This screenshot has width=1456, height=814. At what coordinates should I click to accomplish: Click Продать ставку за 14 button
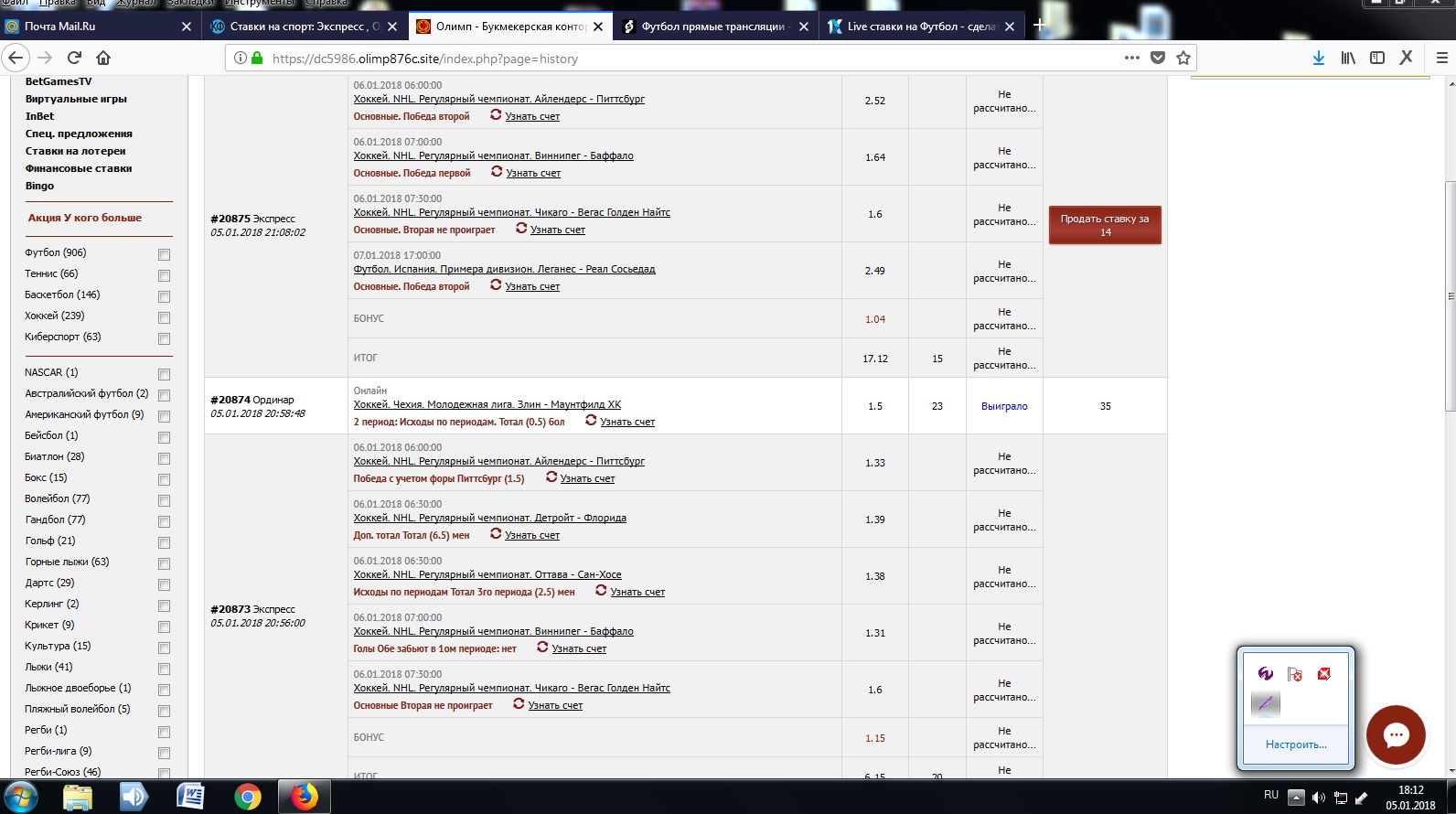[1105, 225]
